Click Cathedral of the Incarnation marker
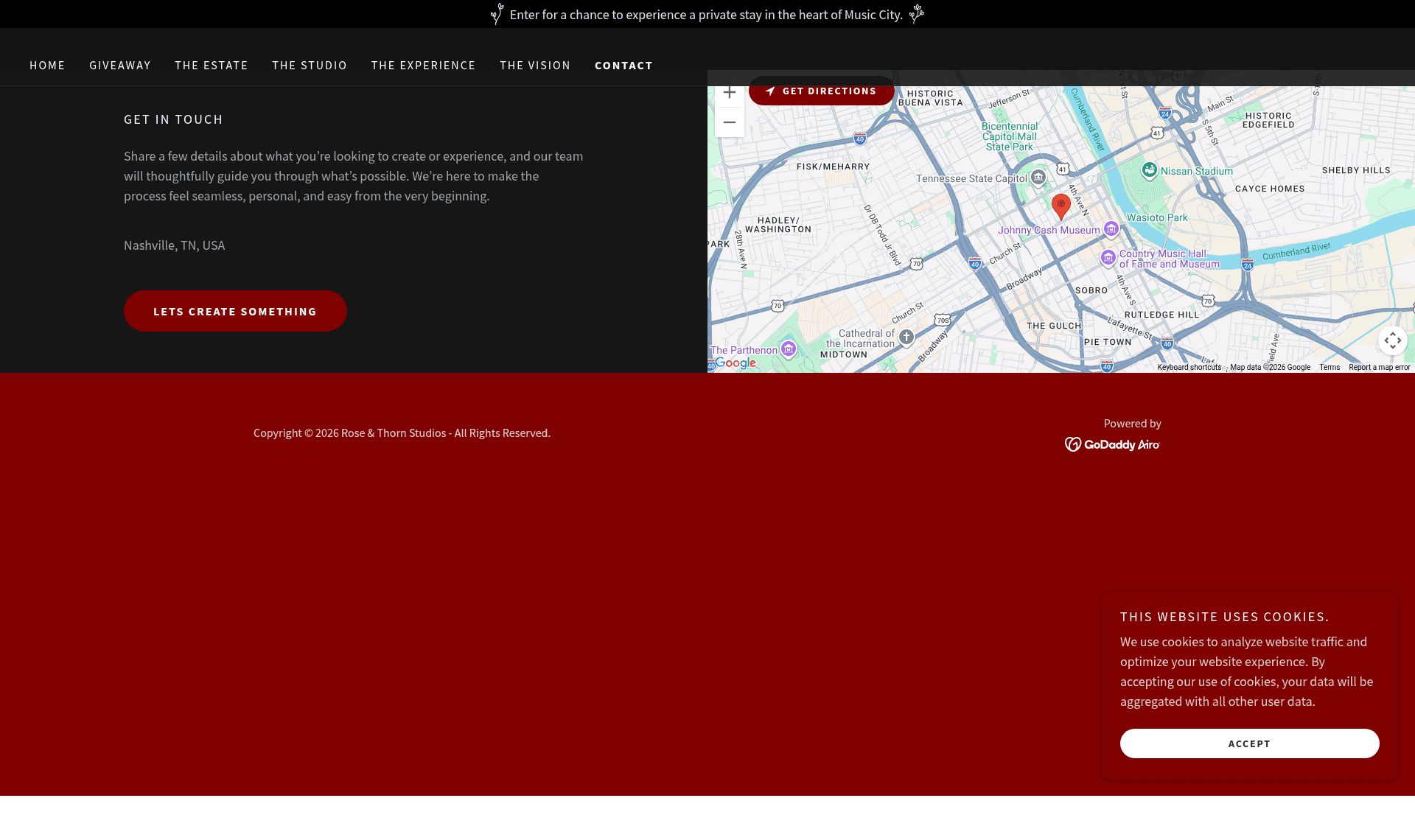Screen dimensions: 1415x840 click(x=906, y=337)
